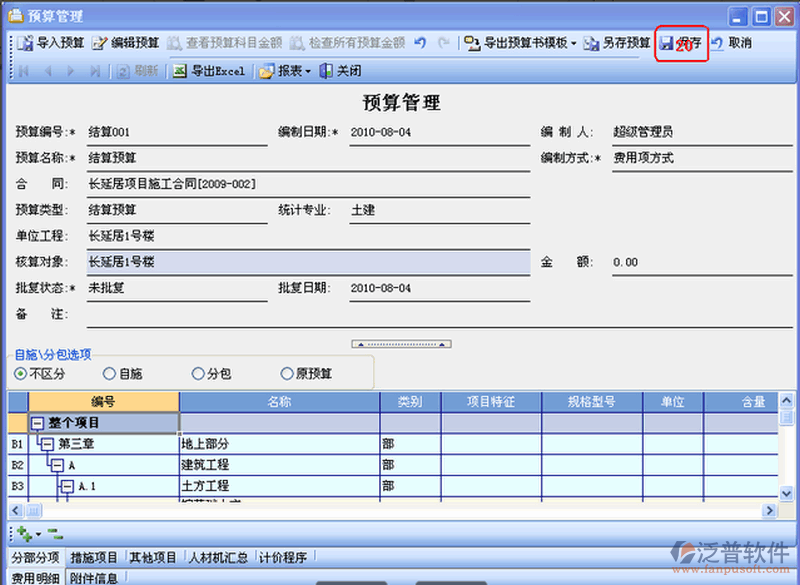800x585 pixels.
Task: Export data with 导出Excel icon
Action: [x=179, y=71]
